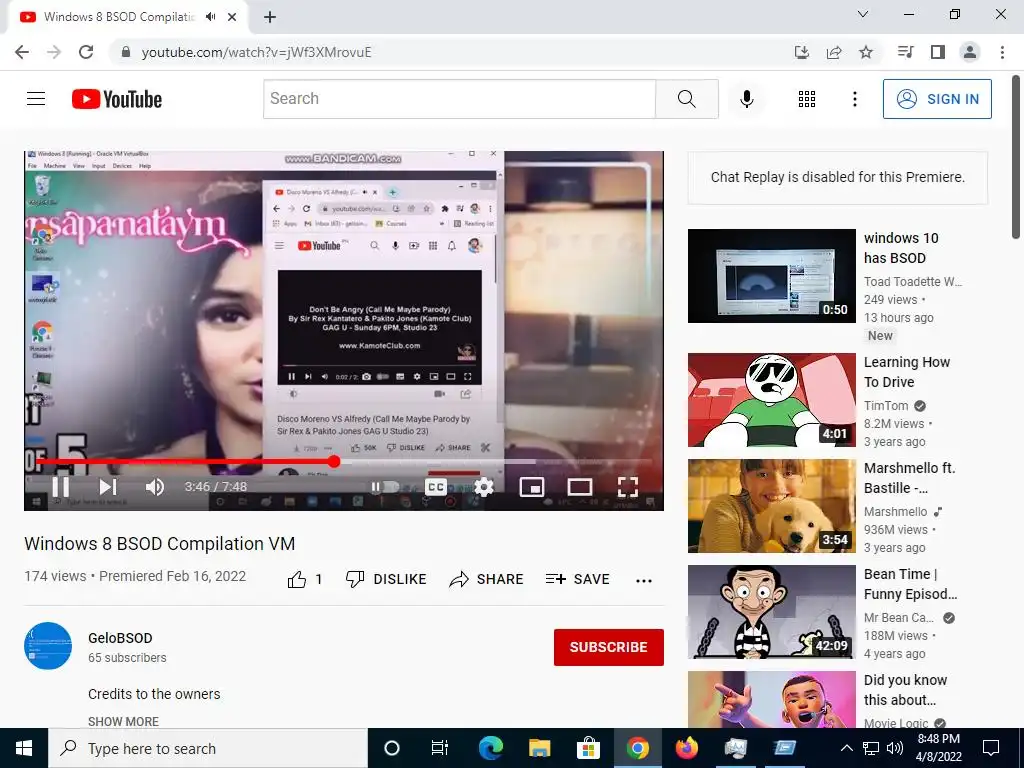Open Chrome media controls icon
The height and width of the screenshot is (768, 1024).
pyautogui.click(x=905, y=52)
